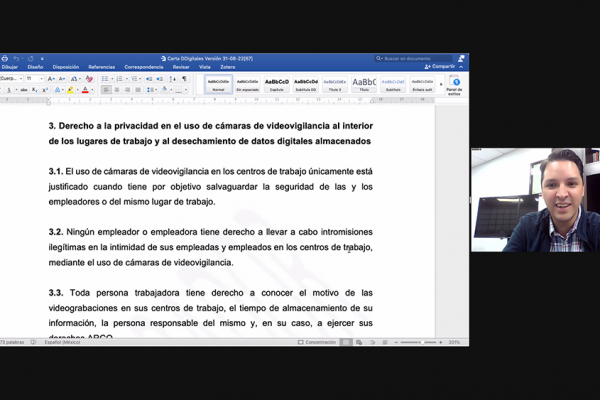Click the user account icon
The height and width of the screenshot is (400, 600).
tap(461, 58)
